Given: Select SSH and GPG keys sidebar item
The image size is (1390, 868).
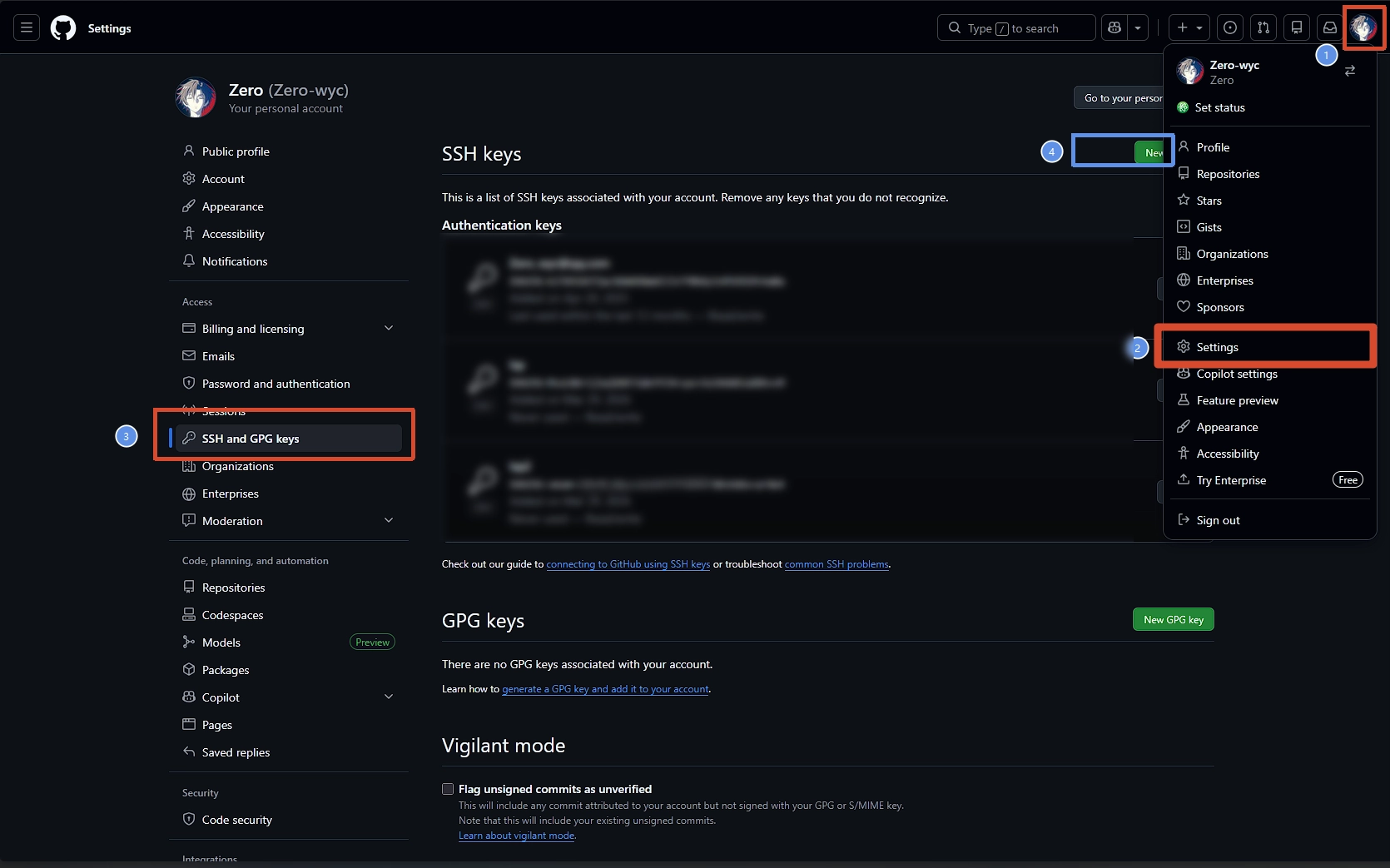Looking at the screenshot, I should [250, 439].
